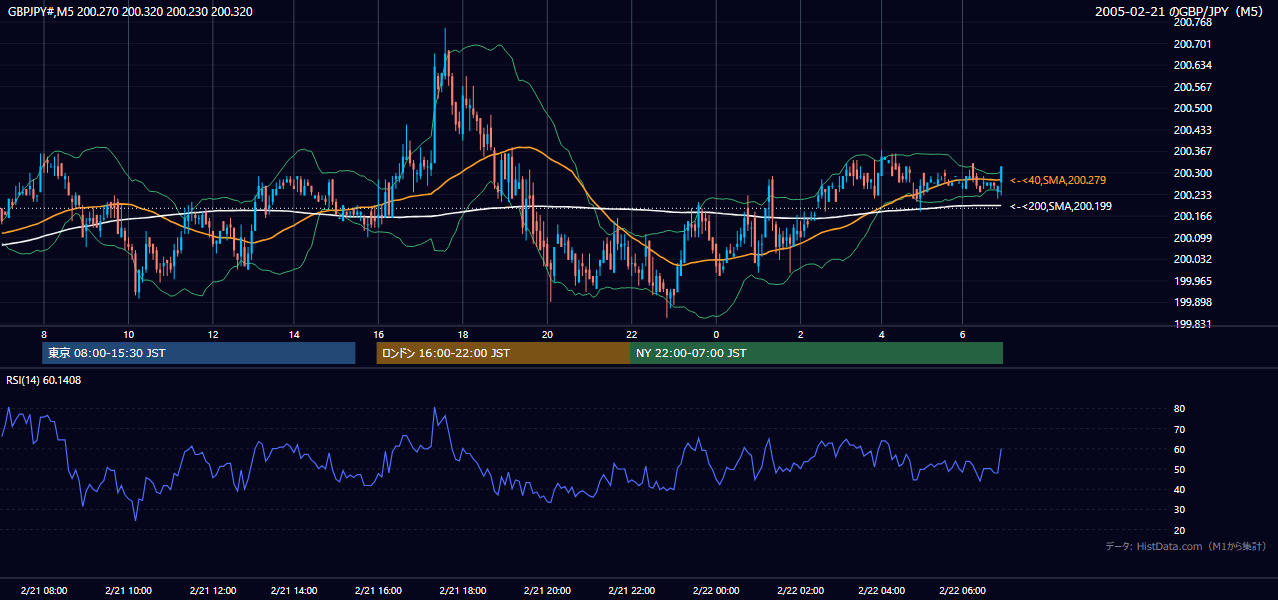The height and width of the screenshot is (600, 1278).
Task: Click the date label 2/21 12:00
Action: click(211, 591)
